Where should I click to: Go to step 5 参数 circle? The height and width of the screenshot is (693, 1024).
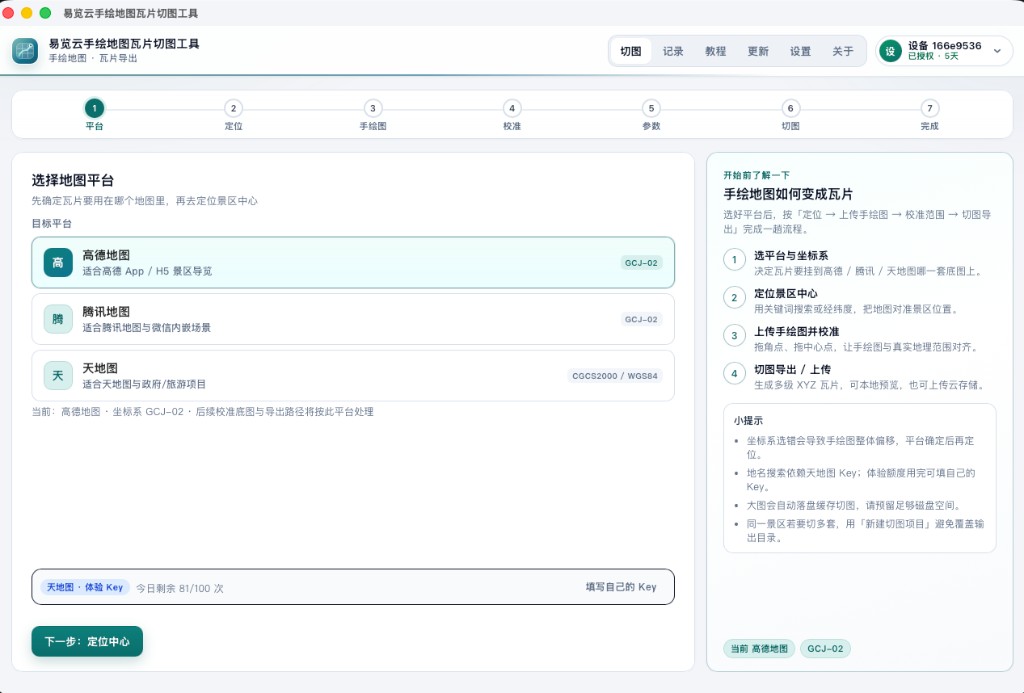tap(651, 108)
